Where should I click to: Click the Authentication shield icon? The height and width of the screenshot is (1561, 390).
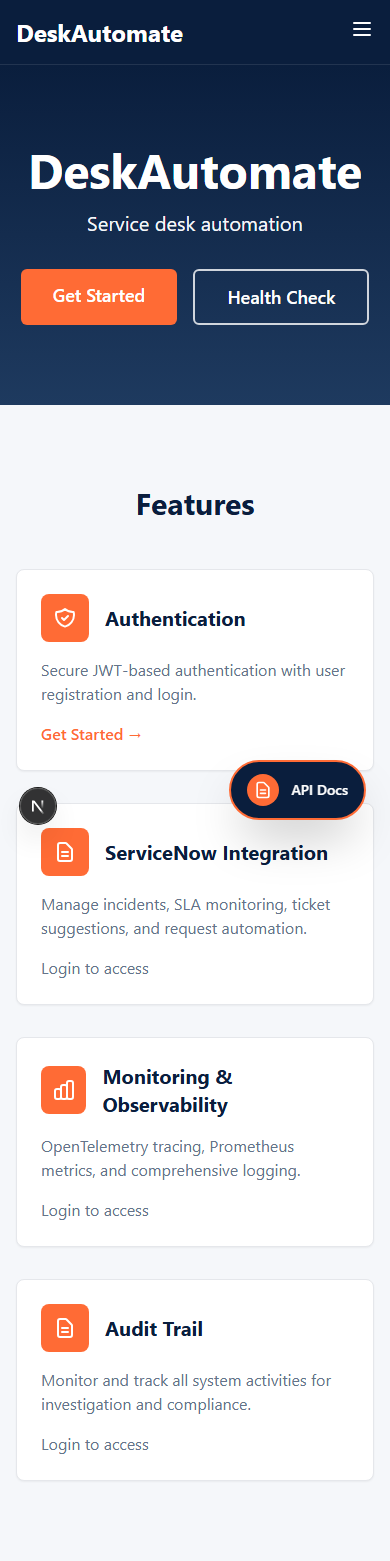click(x=65, y=618)
